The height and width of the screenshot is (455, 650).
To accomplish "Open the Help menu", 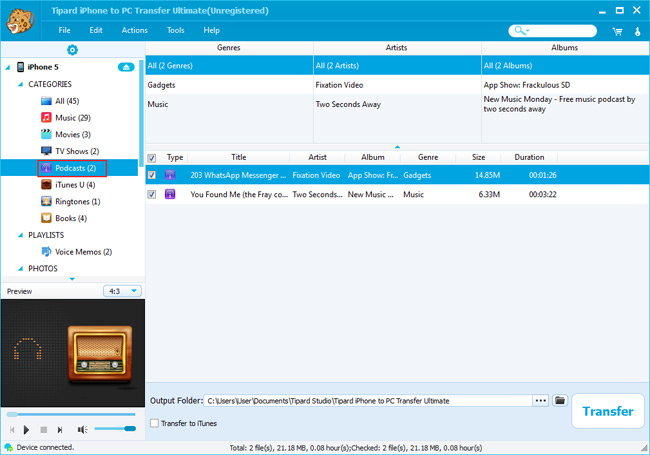I will 211,30.
